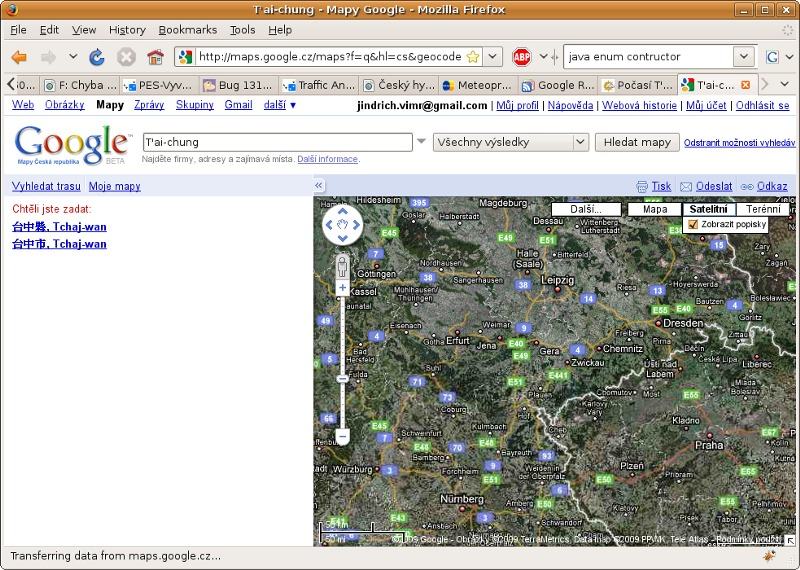
Task: Click the map search field with T'ai-chung
Action: [278, 142]
